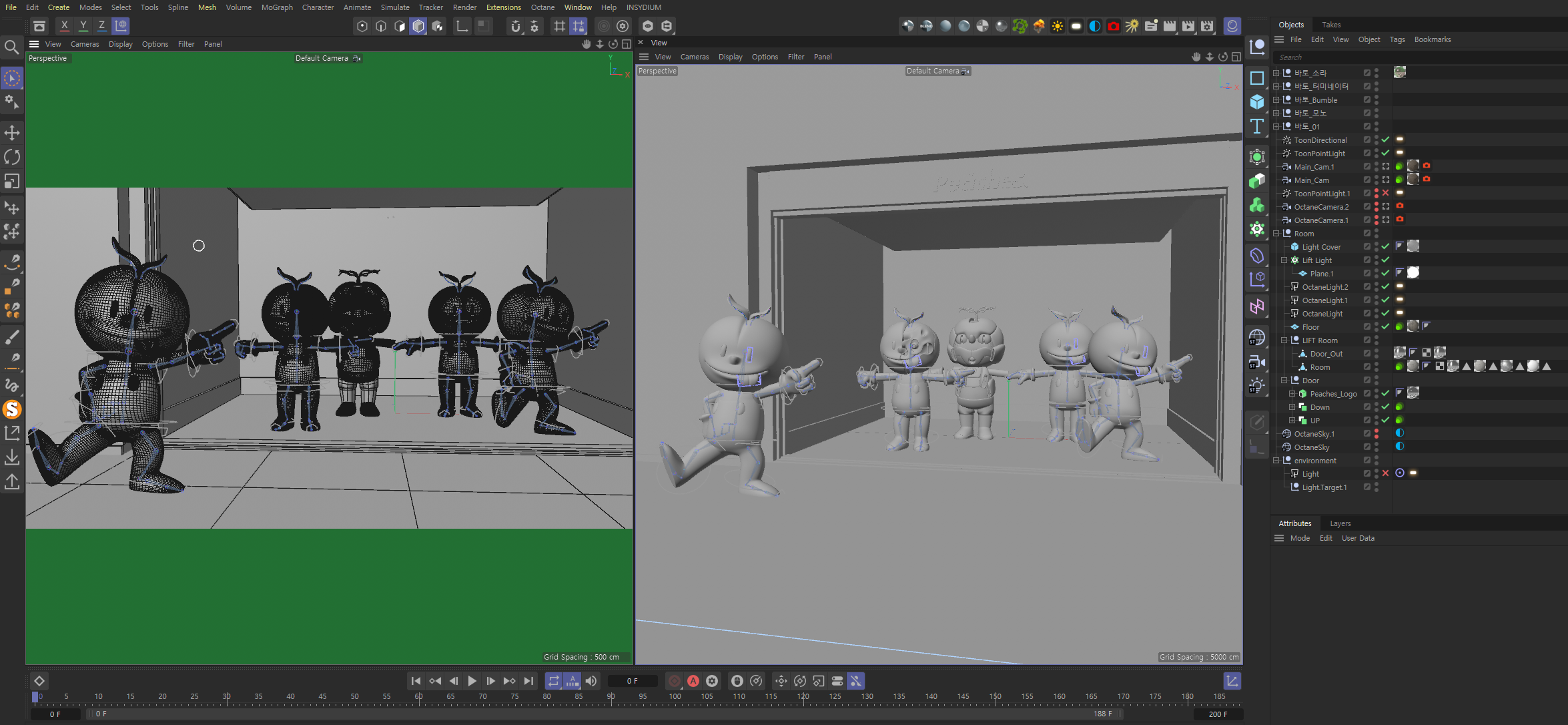The width and height of the screenshot is (1568, 725).
Task: Expand the LIFT Room group
Action: (x=1284, y=340)
